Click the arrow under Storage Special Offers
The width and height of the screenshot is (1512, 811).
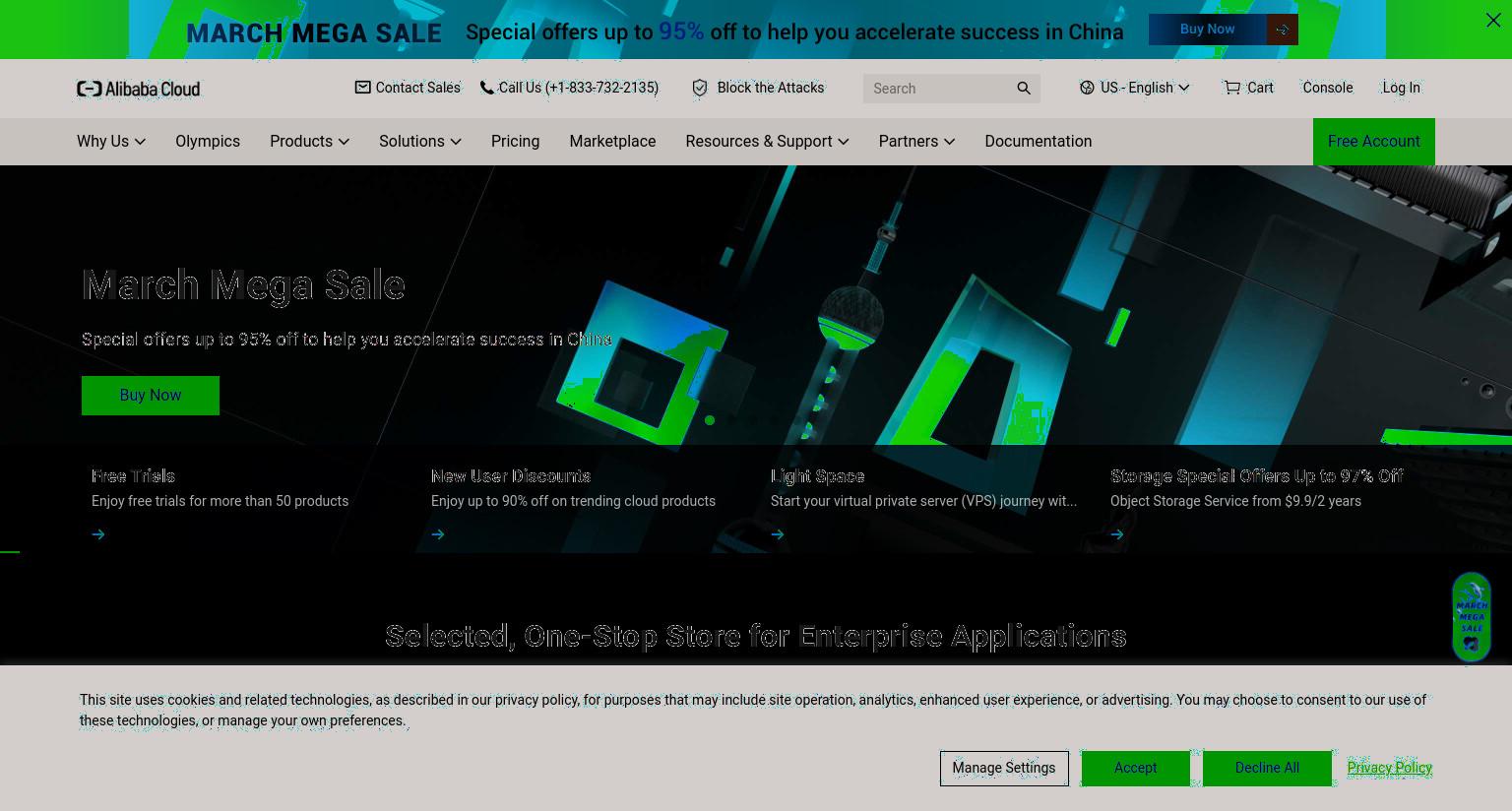pyautogui.click(x=1117, y=534)
